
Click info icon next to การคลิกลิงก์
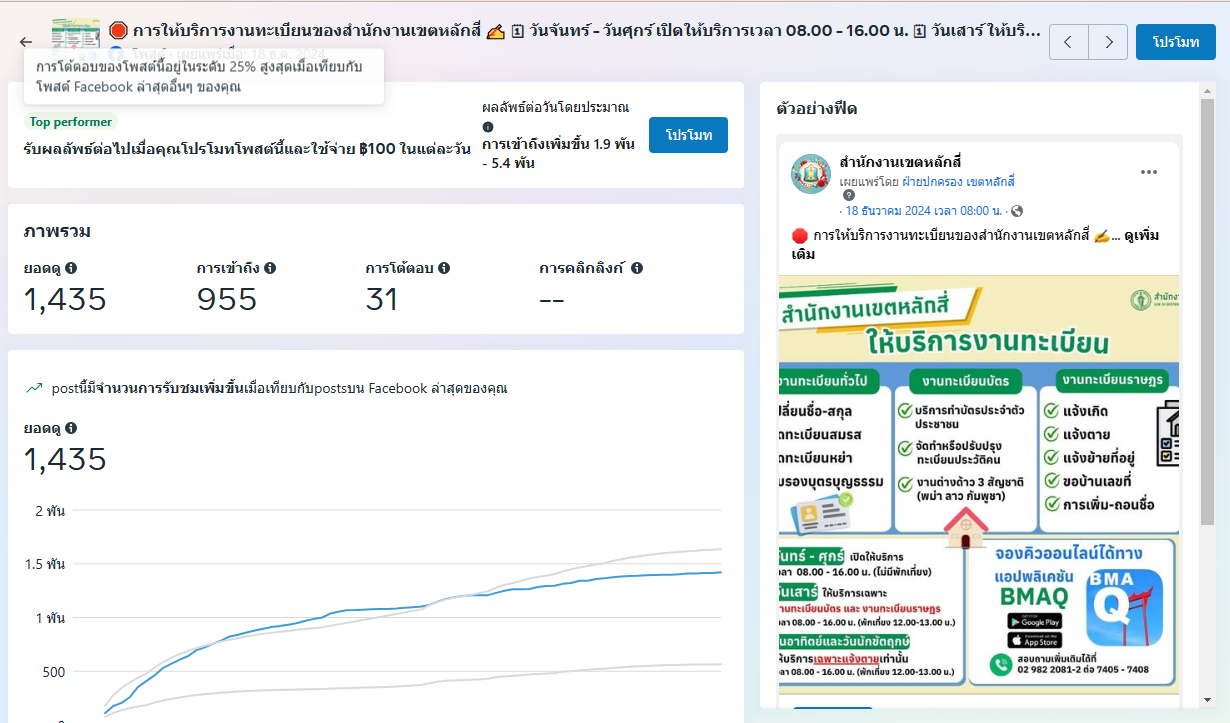(637, 268)
